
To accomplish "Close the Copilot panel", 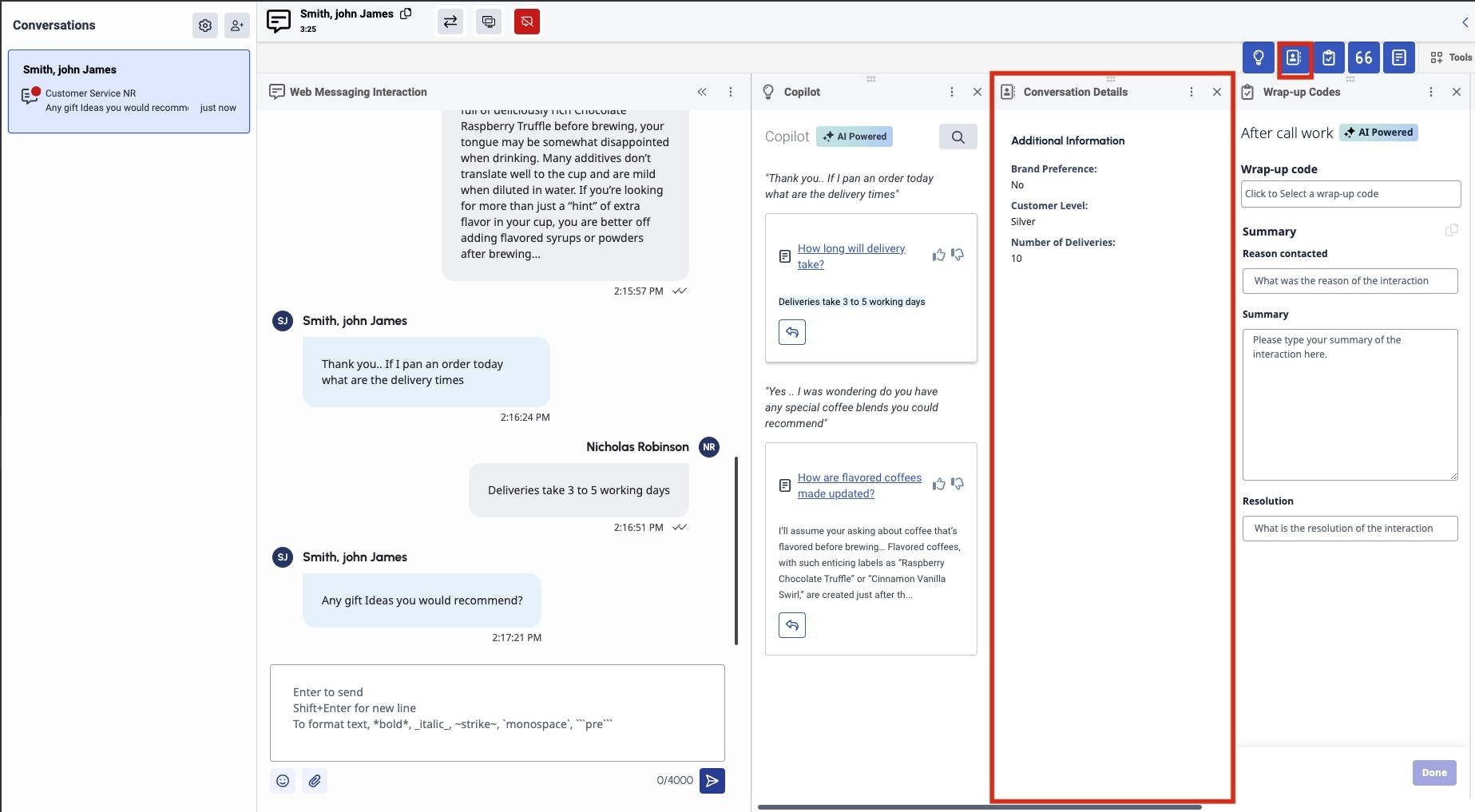I will pos(977,92).
